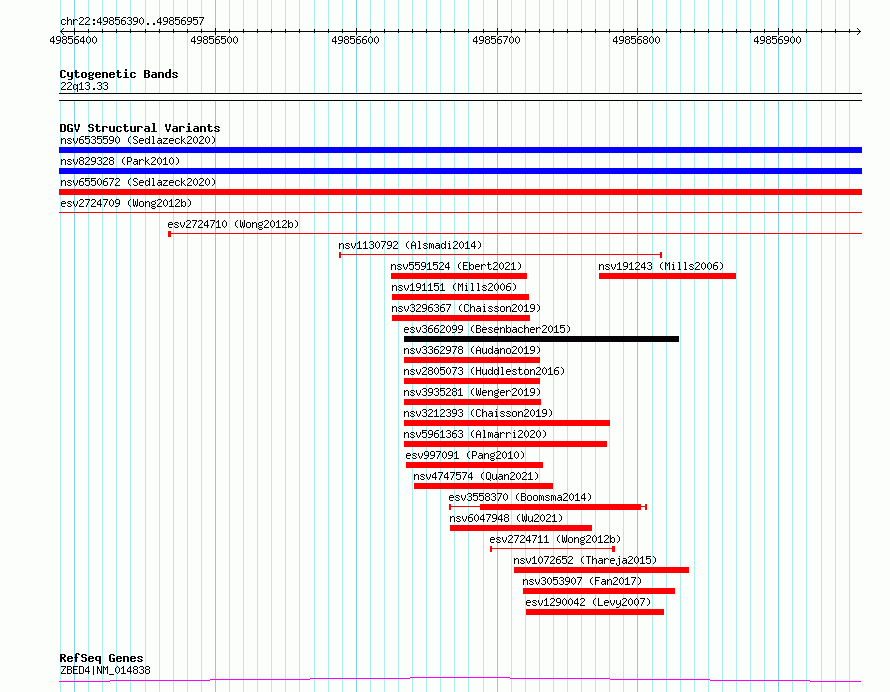
Task: Click nsv3053907 (Fan2017) label
Action: tap(582, 581)
